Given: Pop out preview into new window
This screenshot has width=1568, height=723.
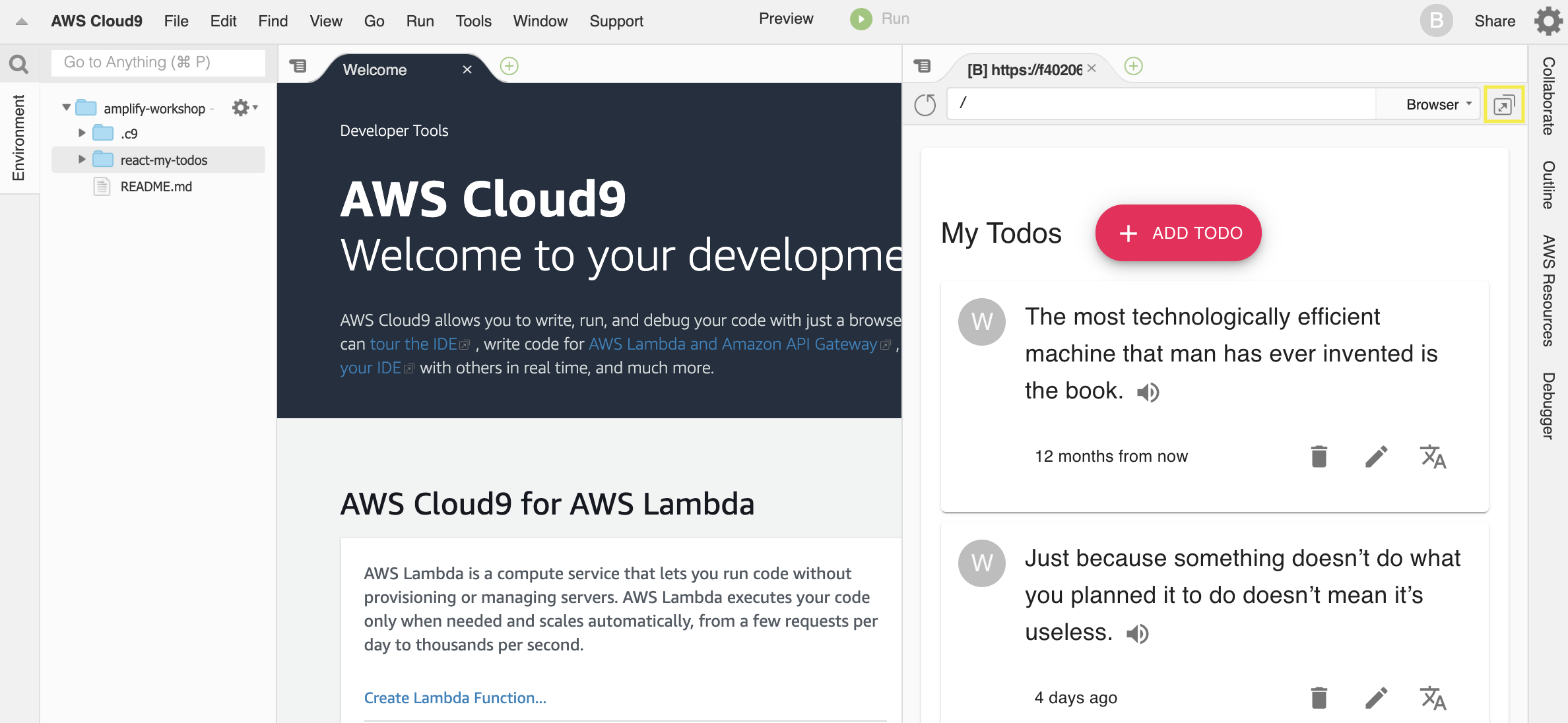Looking at the screenshot, I should (1503, 104).
